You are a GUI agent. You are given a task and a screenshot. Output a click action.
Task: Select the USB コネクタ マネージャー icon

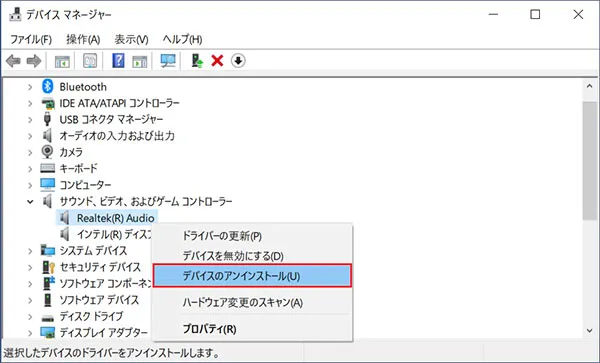click(47, 119)
